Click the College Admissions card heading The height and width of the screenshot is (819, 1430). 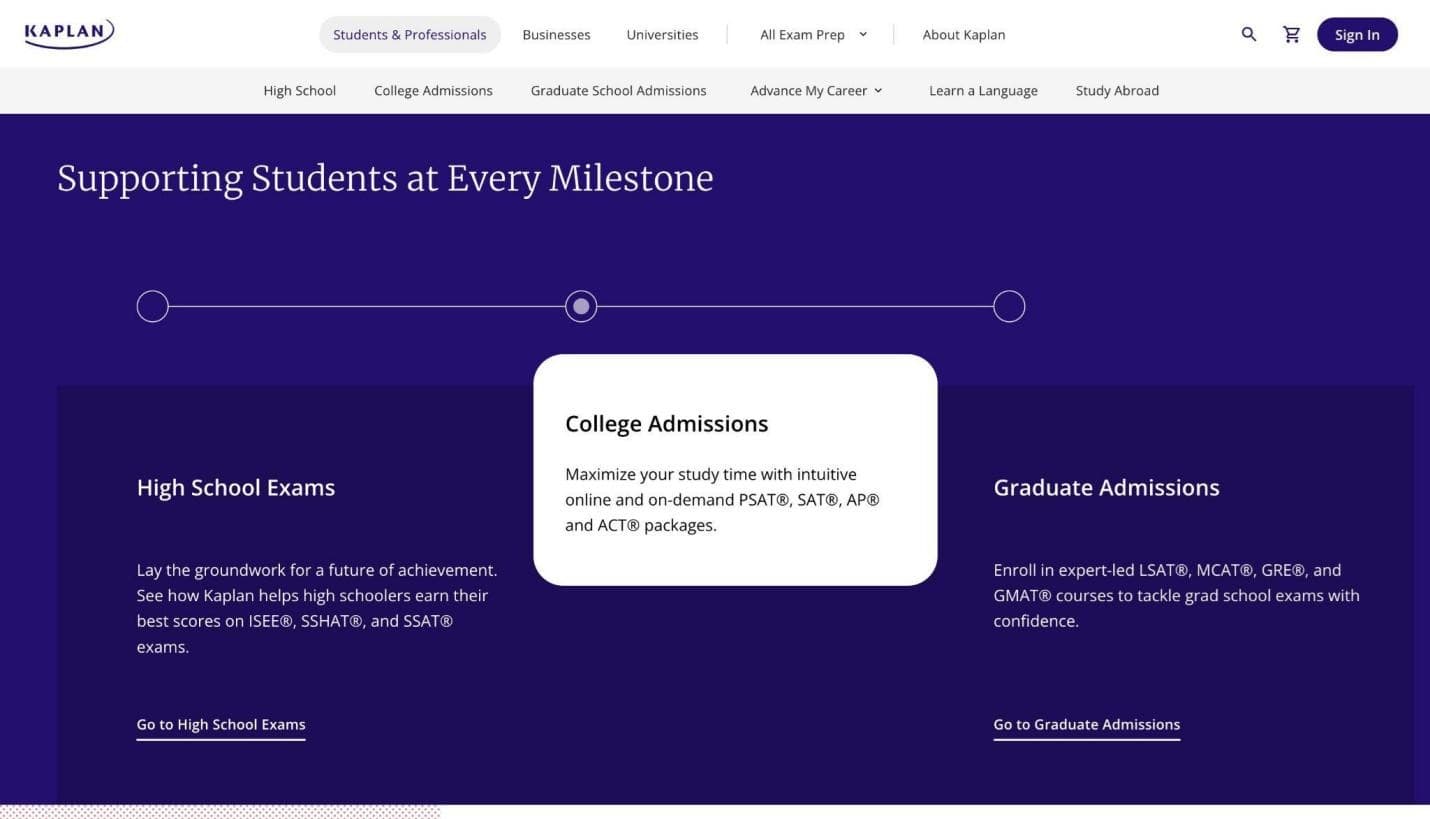(x=667, y=423)
